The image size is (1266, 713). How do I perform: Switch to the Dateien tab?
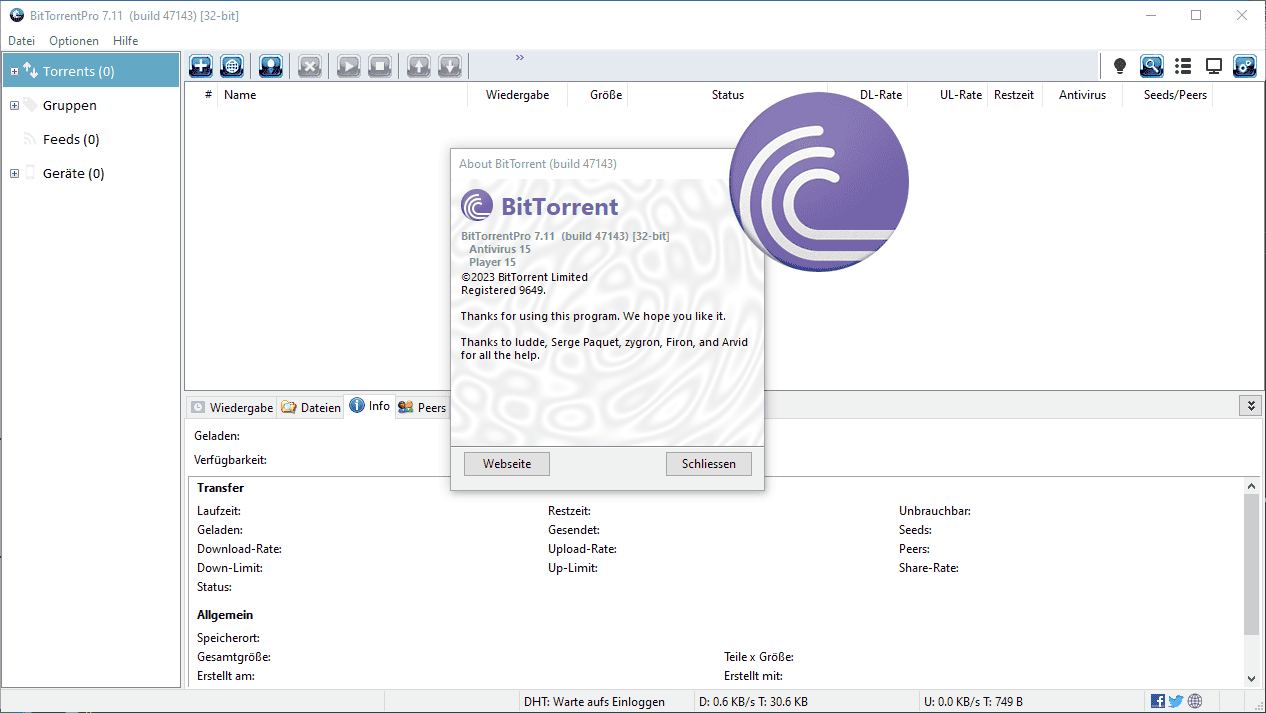coord(311,407)
